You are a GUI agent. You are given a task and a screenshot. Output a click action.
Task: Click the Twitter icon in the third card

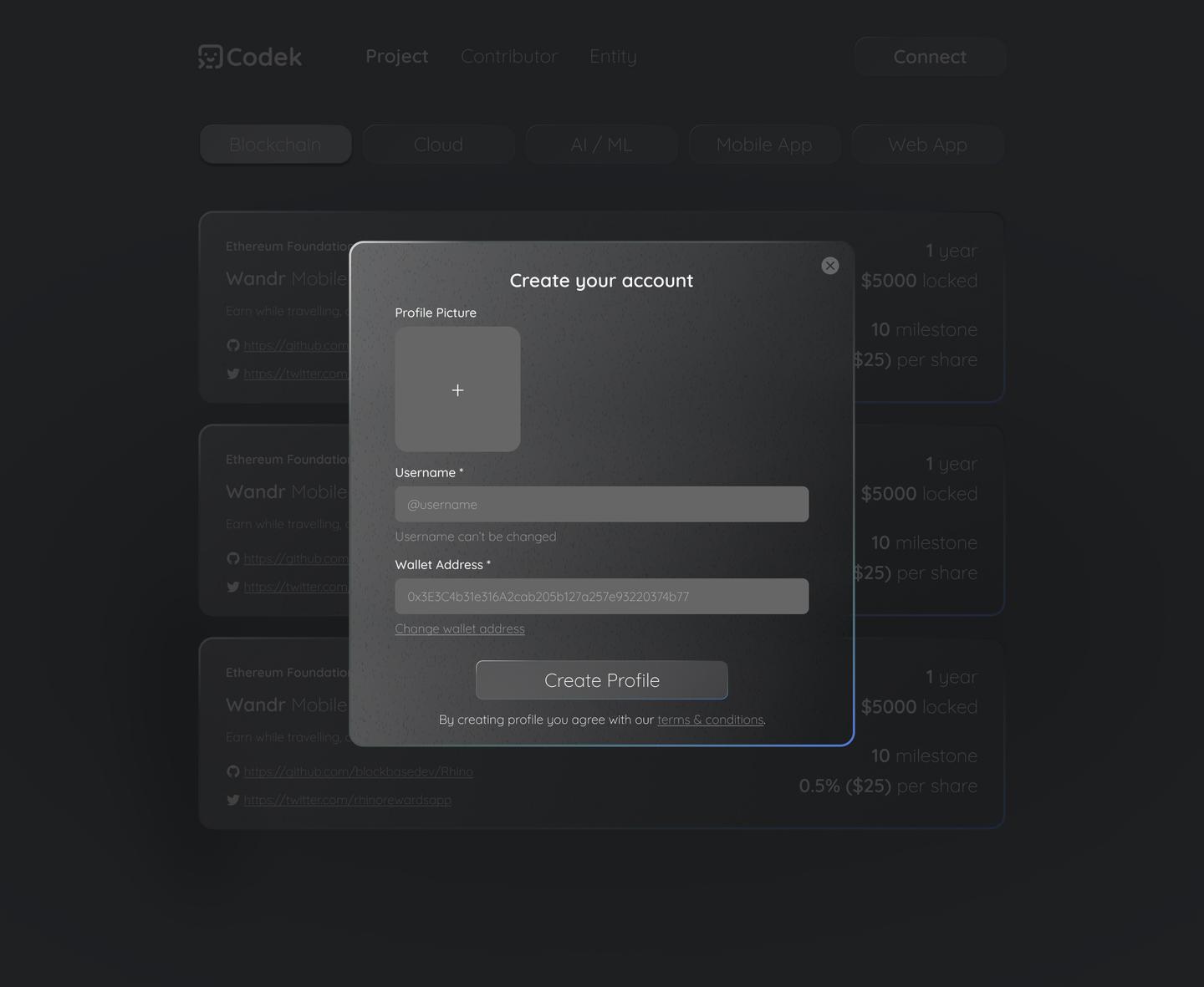[233, 800]
